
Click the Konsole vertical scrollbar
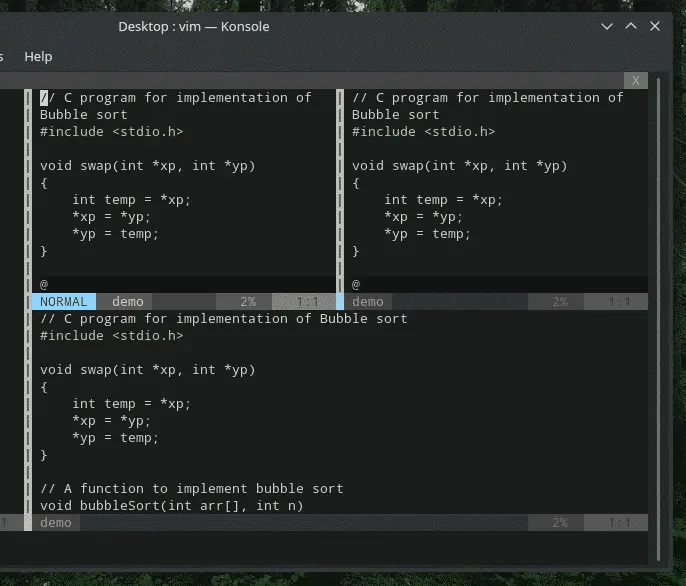point(658,319)
